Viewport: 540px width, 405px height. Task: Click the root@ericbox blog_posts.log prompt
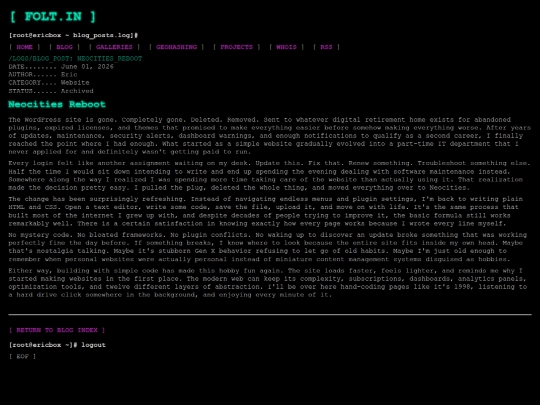[73, 35]
